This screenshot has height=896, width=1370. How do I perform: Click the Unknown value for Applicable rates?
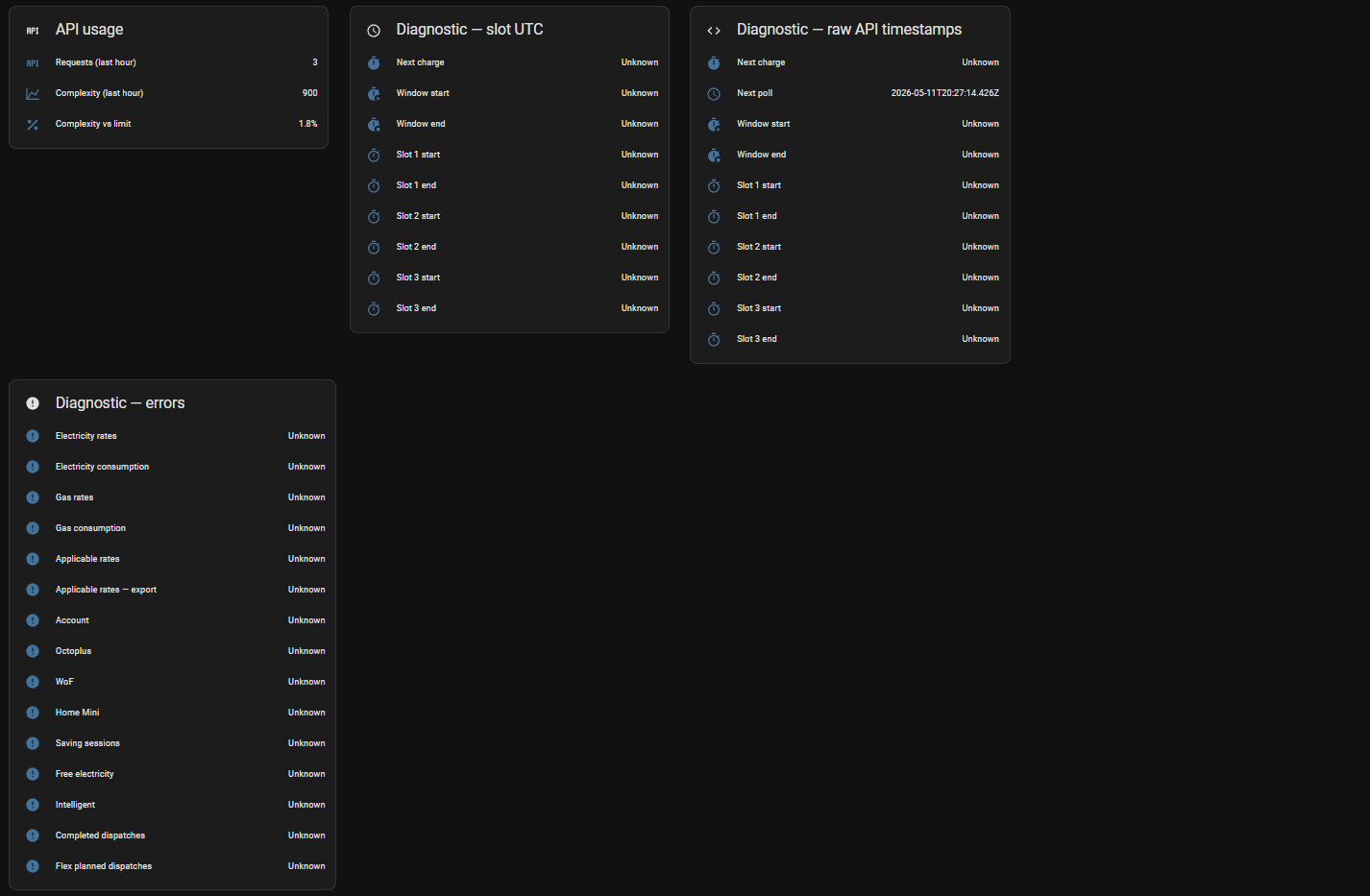[x=306, y=559]
